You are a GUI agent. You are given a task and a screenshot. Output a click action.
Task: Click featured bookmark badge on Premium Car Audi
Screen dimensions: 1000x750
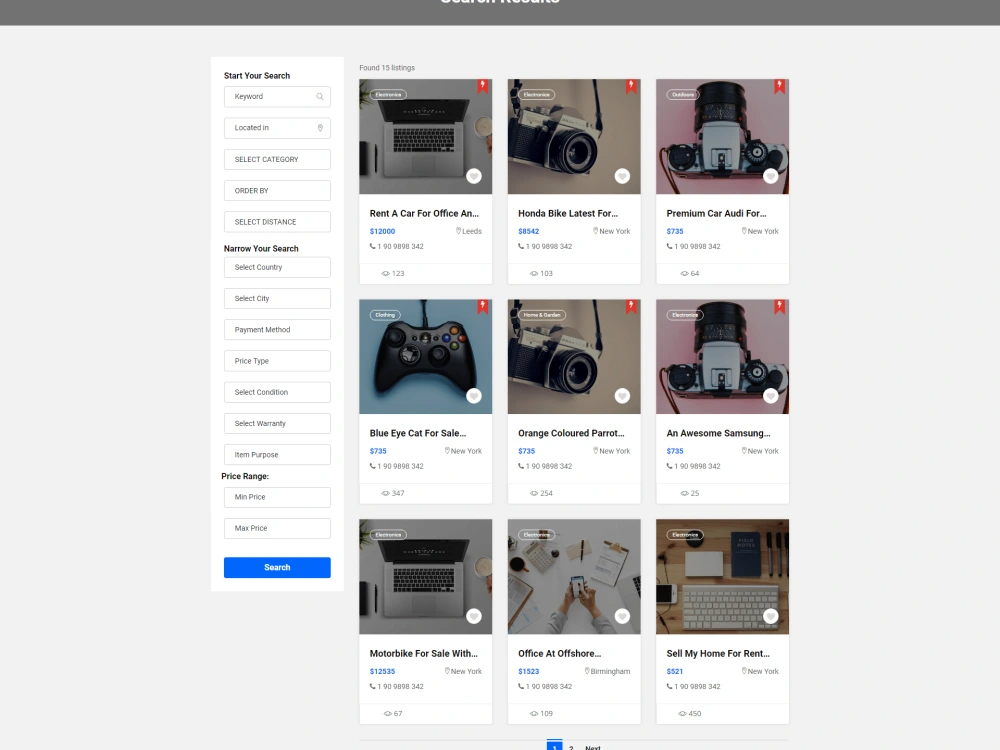(779, 86)
